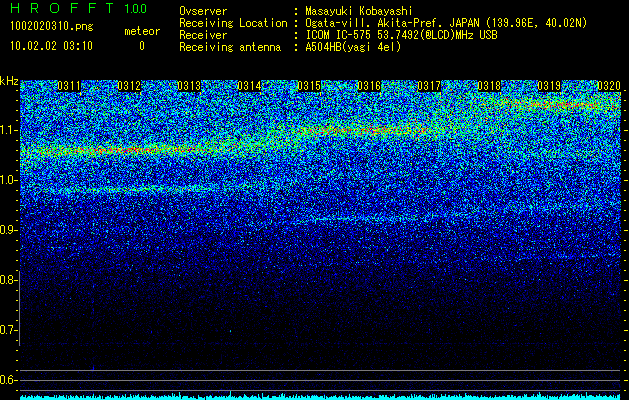Screen dimensions: 629x400
Task: Click the version number 1.0.0
Action: tap(135, 9)
